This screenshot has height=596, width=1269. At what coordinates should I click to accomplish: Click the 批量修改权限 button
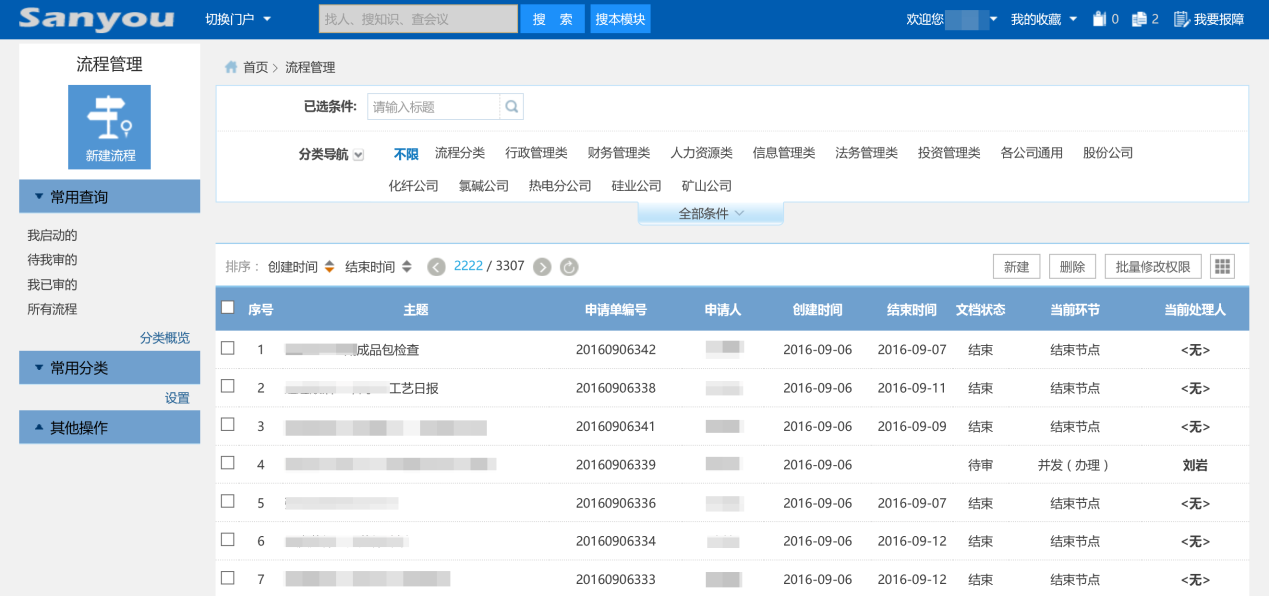point(1152,267)
